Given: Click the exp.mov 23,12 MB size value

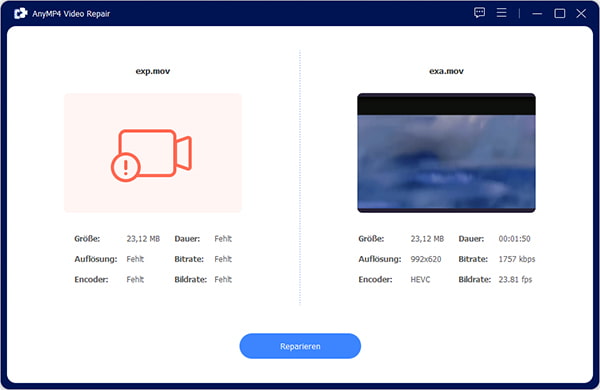Looking at the screenshot, I should point(143,239).
